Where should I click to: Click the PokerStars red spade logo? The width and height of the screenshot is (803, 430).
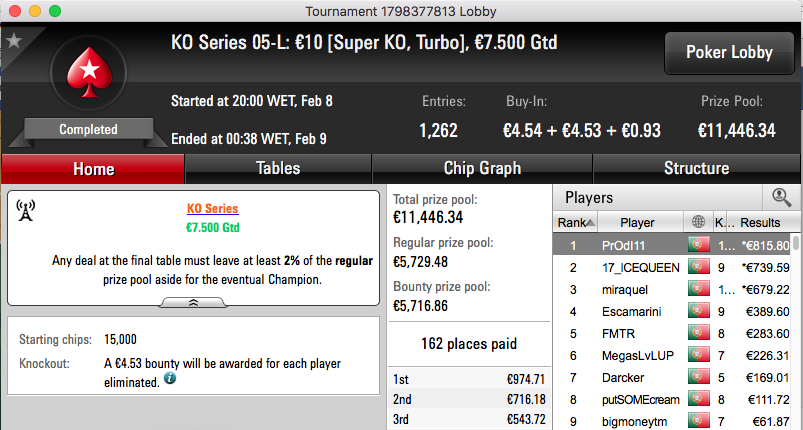tap(89, 73)
